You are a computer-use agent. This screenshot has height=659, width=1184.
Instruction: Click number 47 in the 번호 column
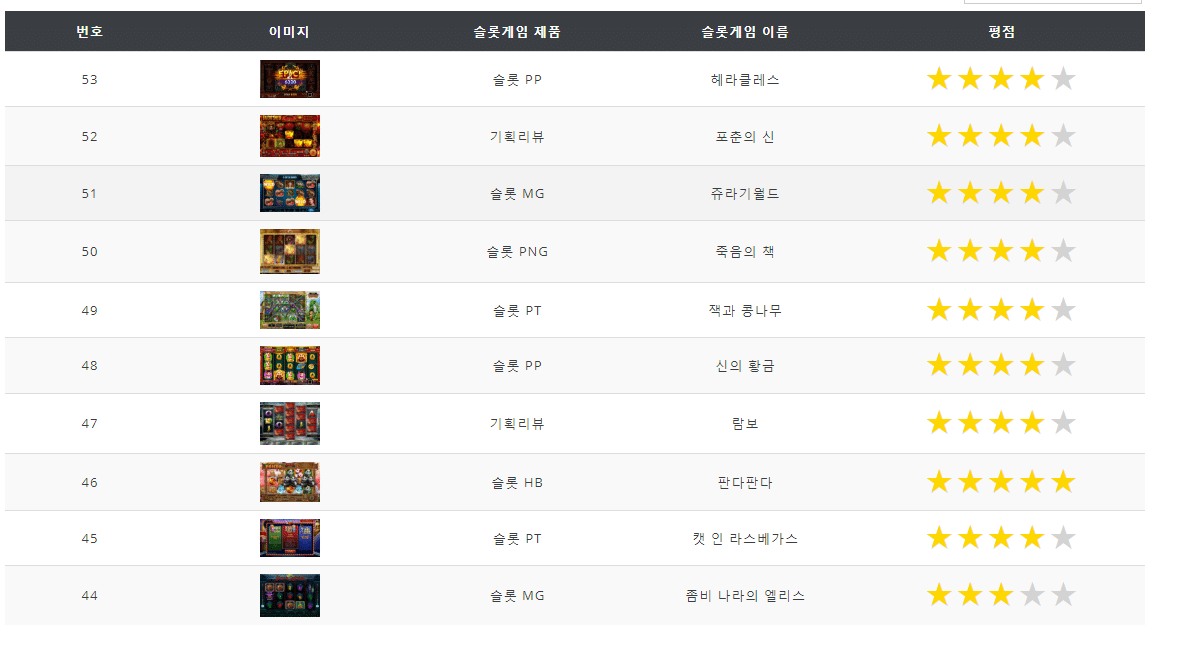[x=89, y=423]
